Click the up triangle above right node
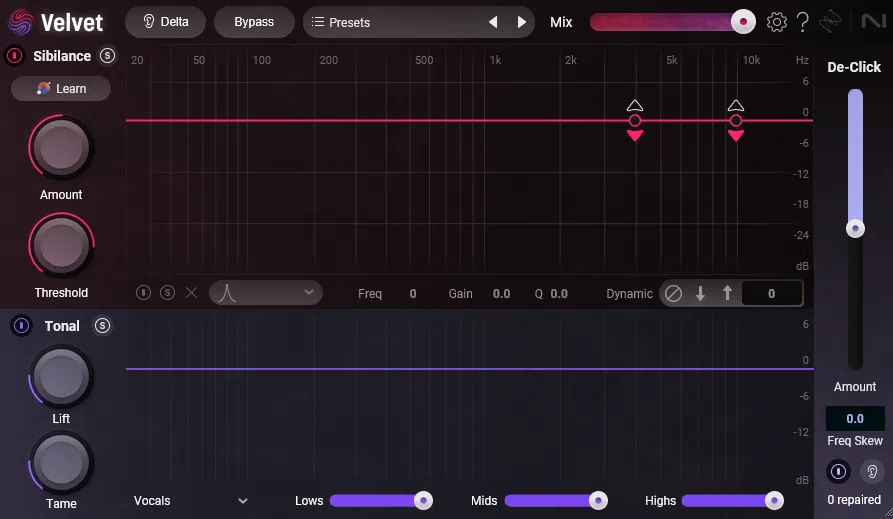The image size is (893, 519). pos(735,106)
